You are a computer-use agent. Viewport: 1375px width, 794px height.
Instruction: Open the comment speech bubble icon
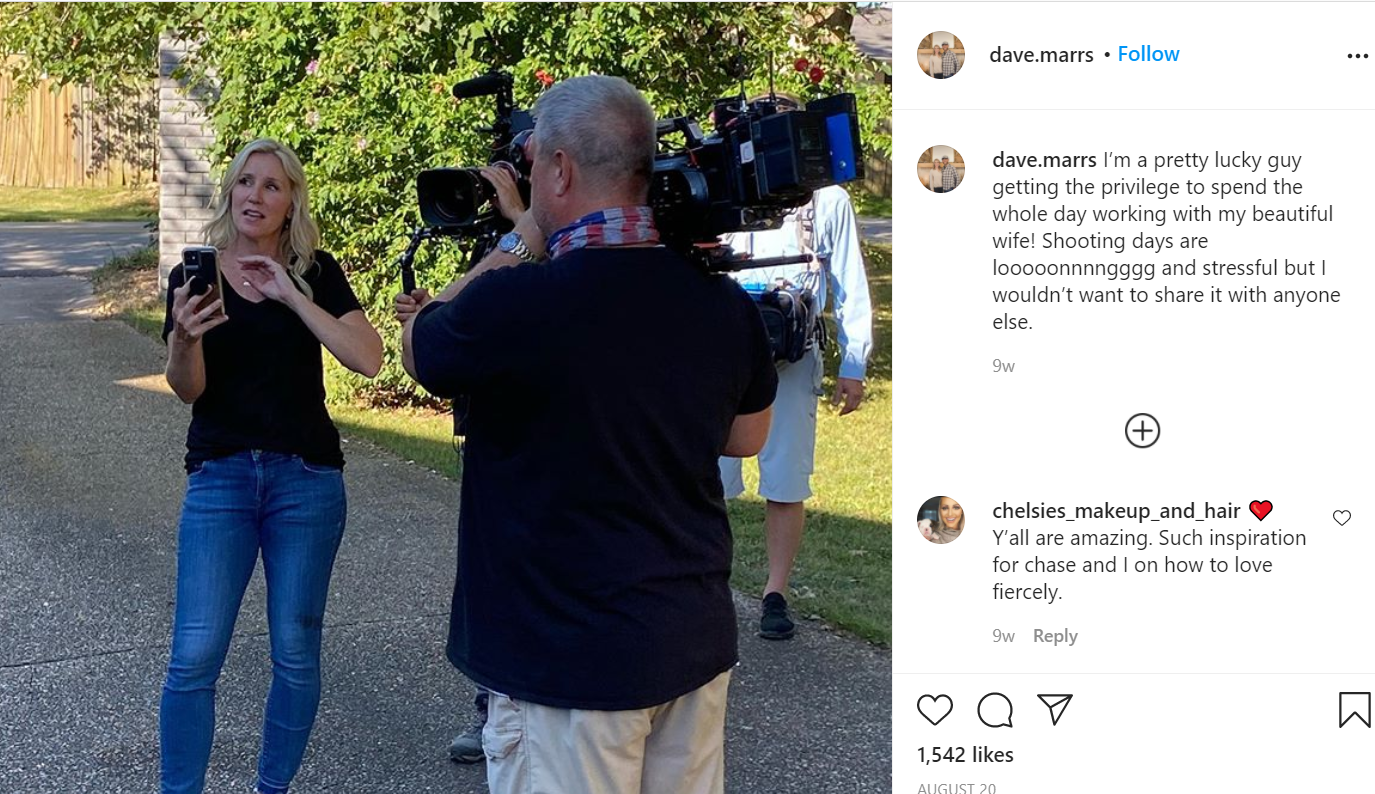coord(995,710)
